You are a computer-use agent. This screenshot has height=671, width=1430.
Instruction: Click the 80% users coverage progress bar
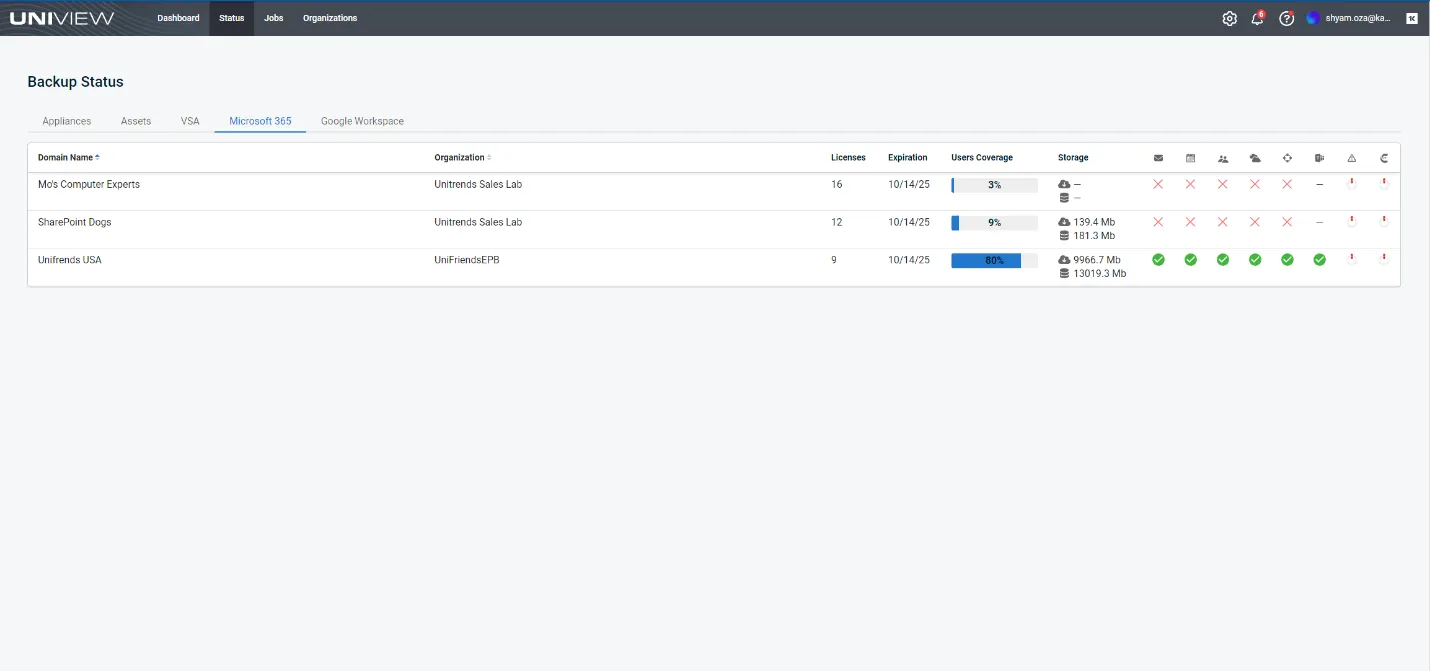[x=993, y=260]
